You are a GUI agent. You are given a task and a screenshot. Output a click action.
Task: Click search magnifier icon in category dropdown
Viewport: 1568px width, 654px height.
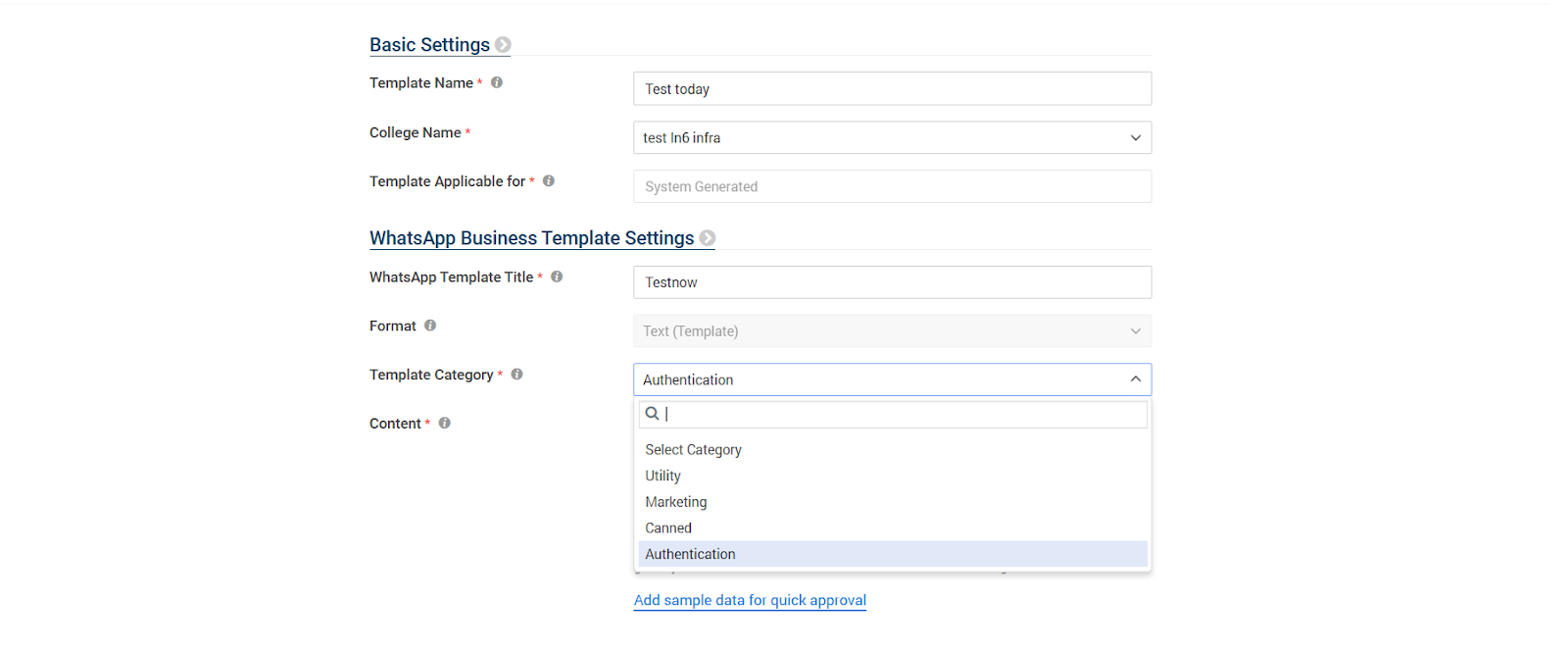point(652,414)
